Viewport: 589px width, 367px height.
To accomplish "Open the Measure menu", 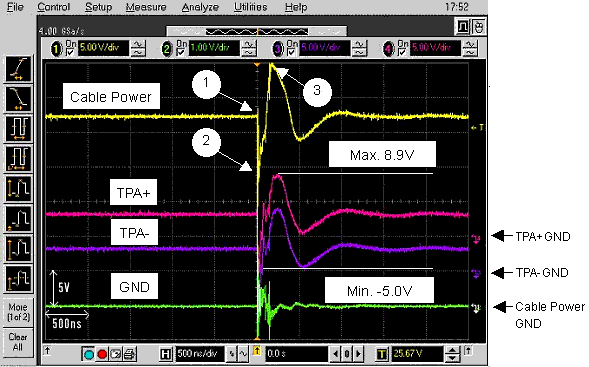I will 146,7.
